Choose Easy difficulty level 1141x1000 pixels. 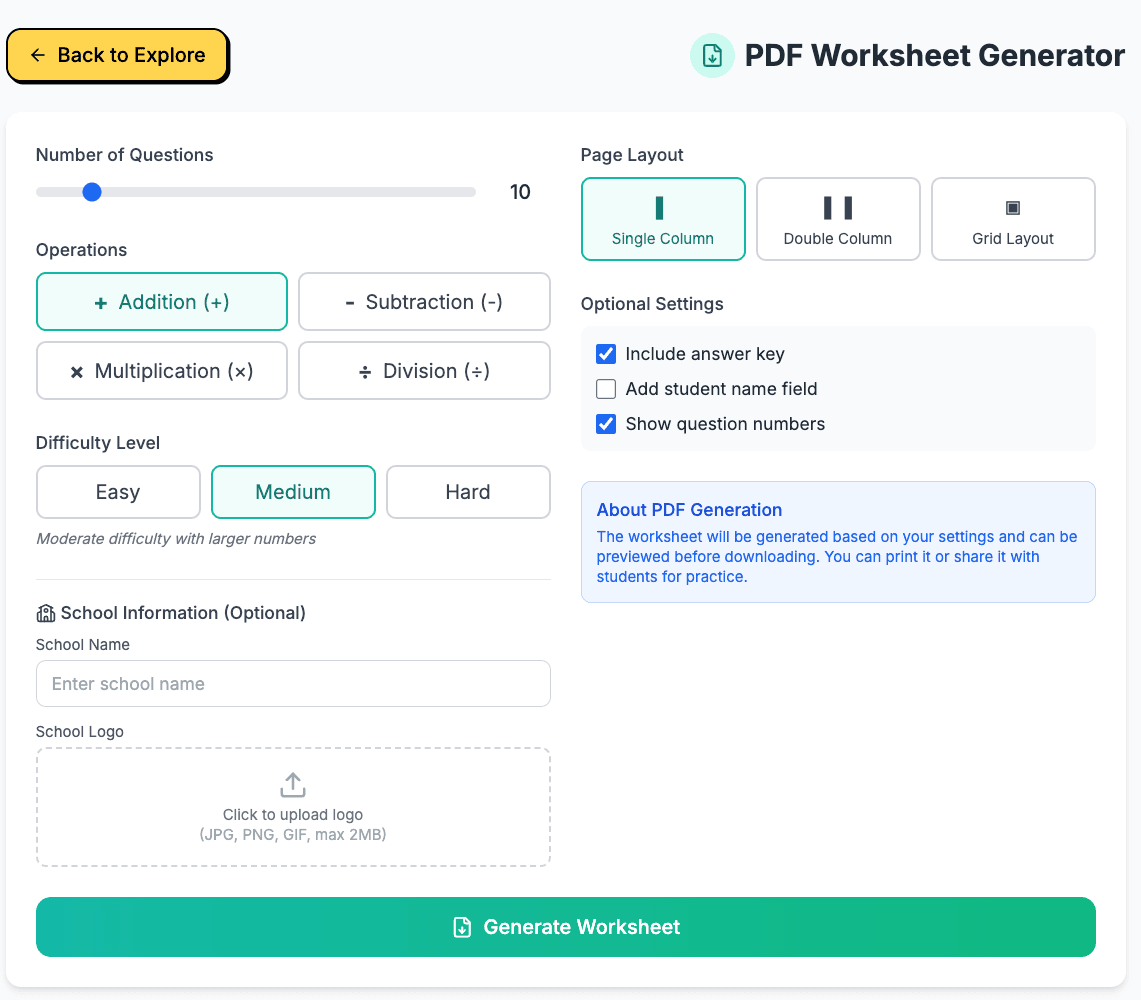coord(118,492)
